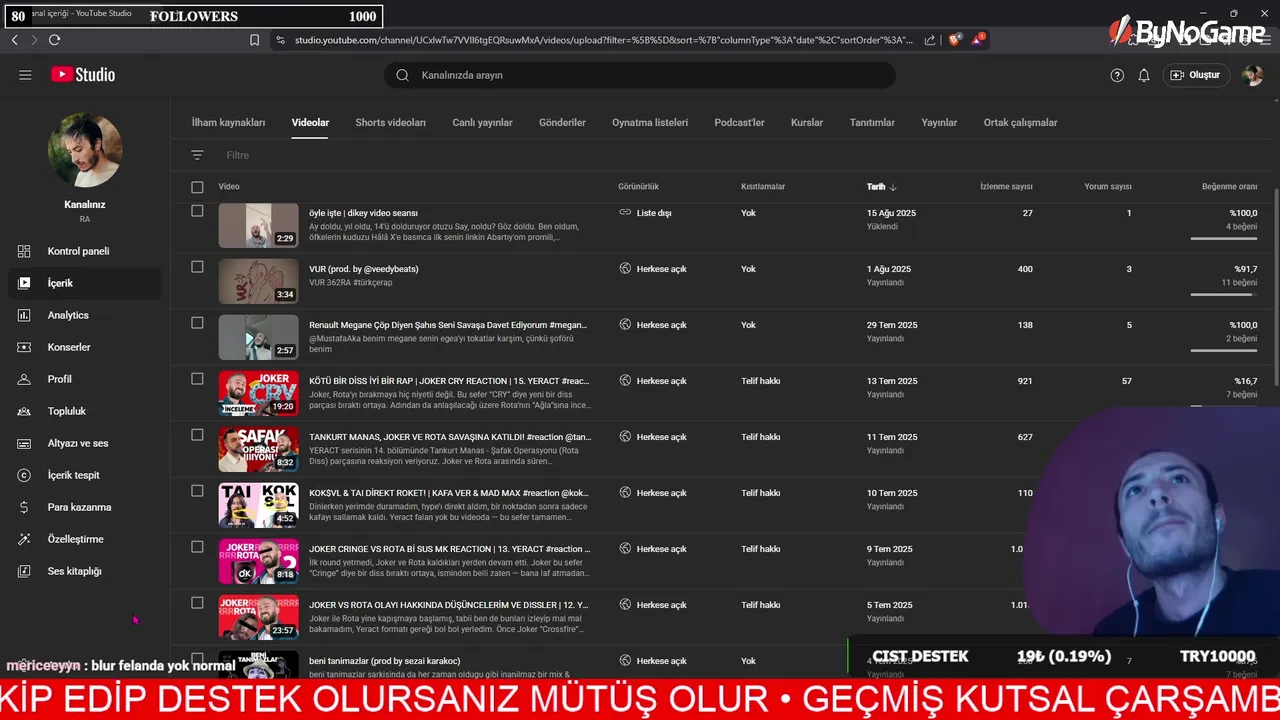Open Ses kitaplığı in the sidebar
Screen dimensions: 1280x720
point(84,571)
